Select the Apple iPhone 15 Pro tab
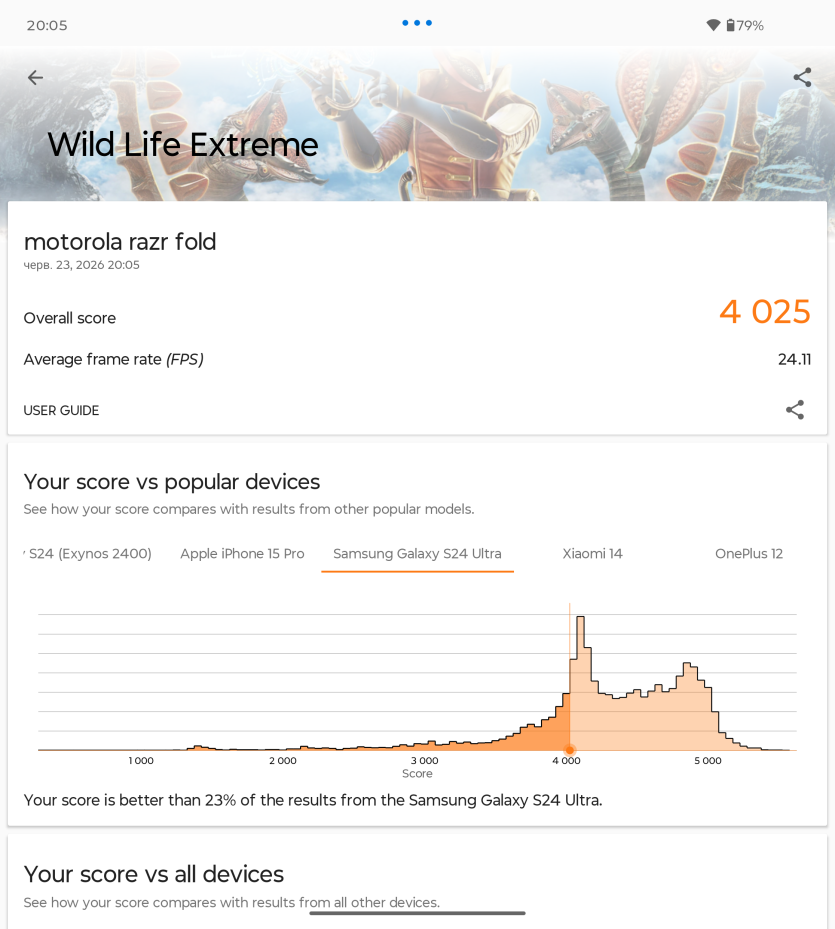Image resolution: width=835 pixels, height=929 pixels. 242,554
